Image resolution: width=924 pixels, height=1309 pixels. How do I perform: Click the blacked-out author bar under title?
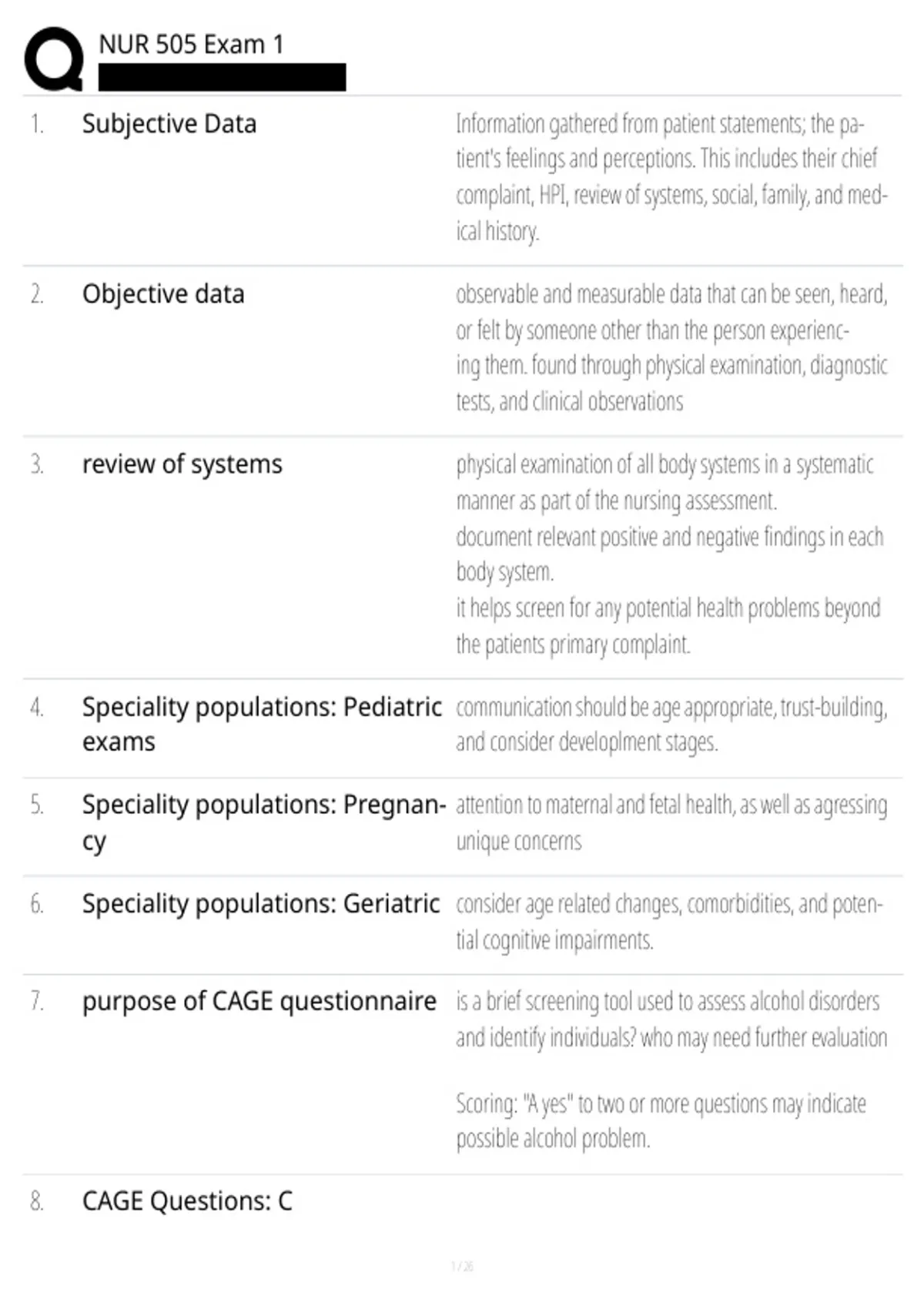222,77
